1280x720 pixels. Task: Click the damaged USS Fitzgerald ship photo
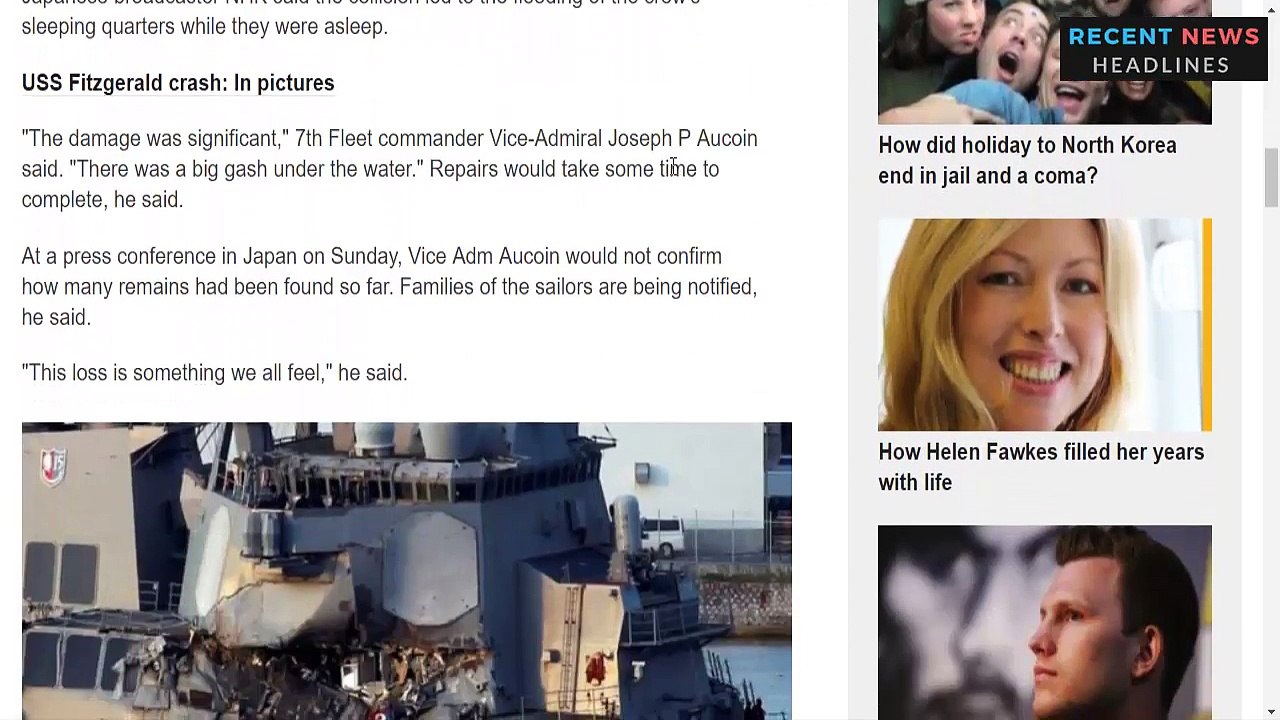click(x=406, y=571)
